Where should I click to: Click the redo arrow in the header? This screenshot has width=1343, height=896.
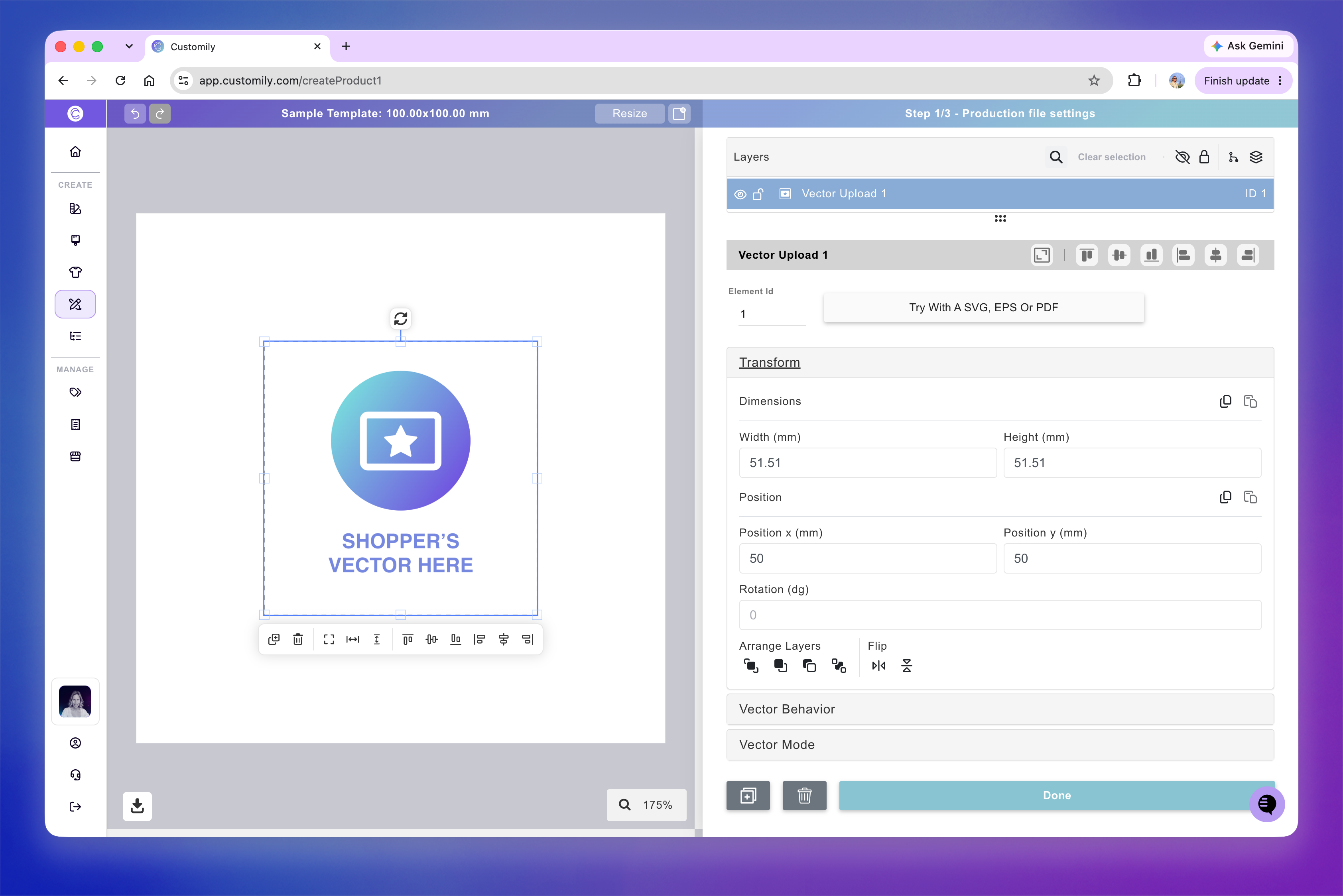pyautogui.click(x=160, y=113)
